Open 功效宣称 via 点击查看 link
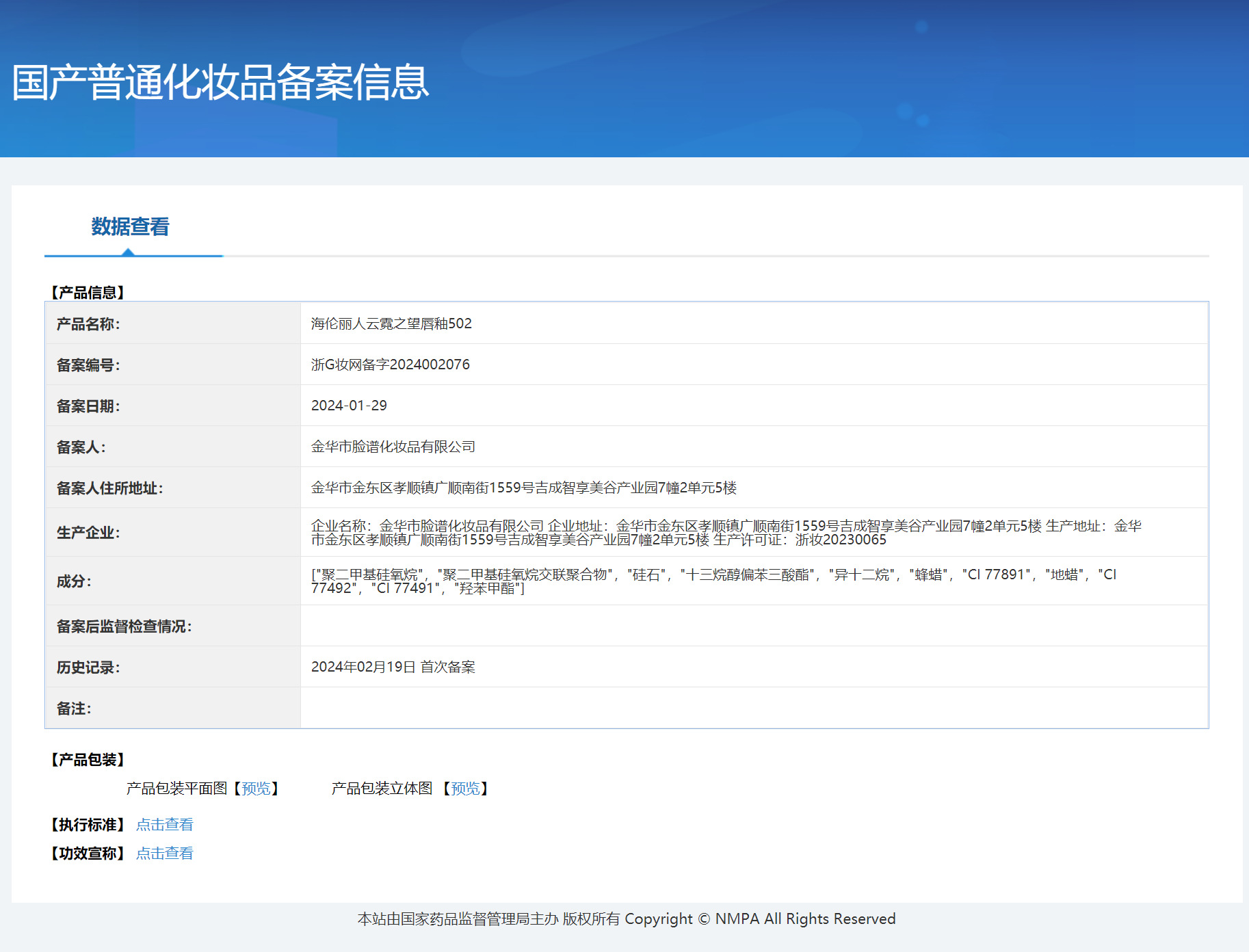Image resolution: width=1249 pixels, height=952 pixels. coord(165,854)
